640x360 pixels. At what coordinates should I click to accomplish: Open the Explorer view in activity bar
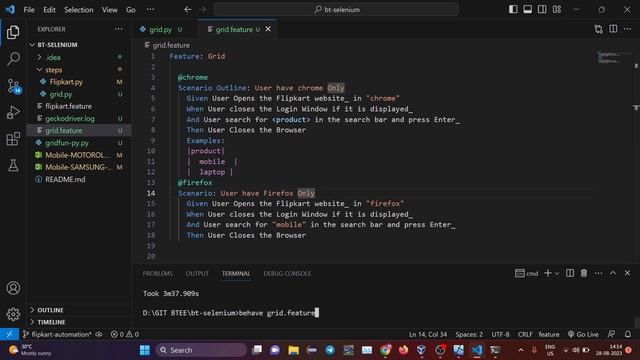coord(13,32)
